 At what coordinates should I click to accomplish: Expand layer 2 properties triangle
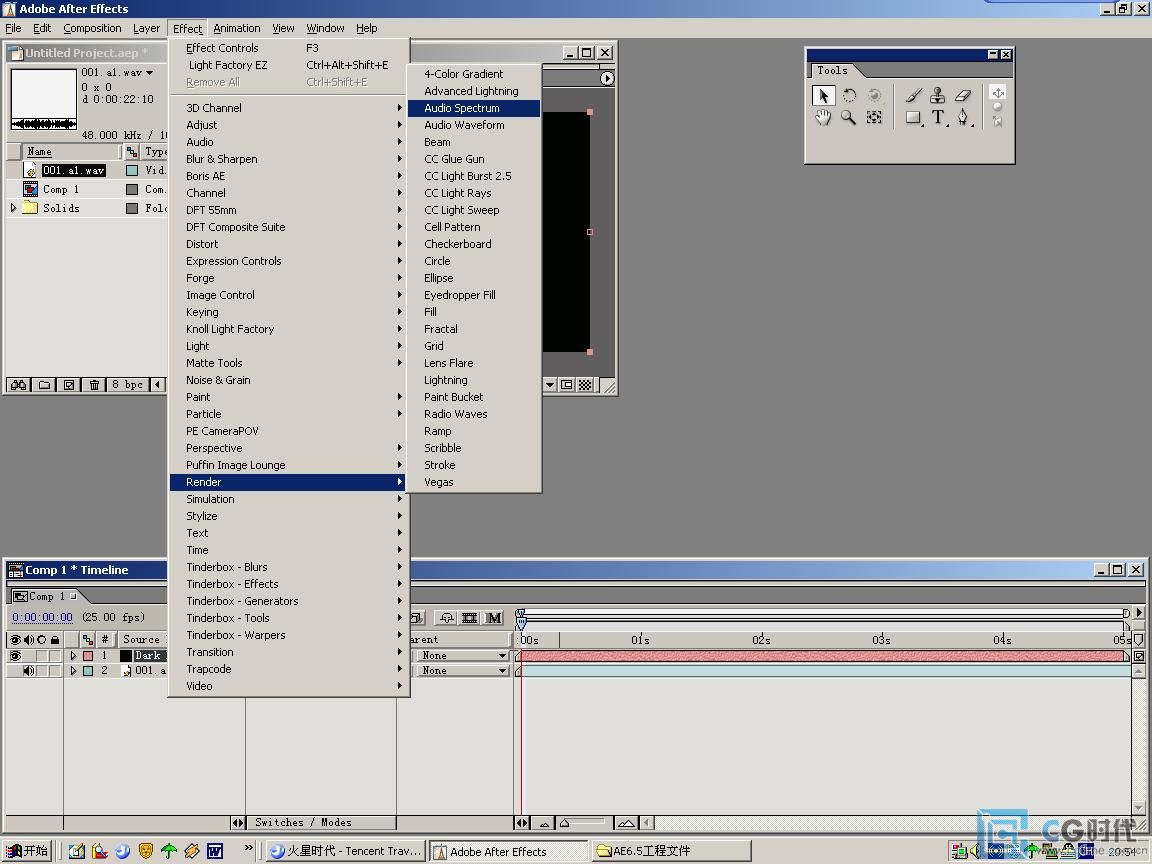(x=73, y=671)
